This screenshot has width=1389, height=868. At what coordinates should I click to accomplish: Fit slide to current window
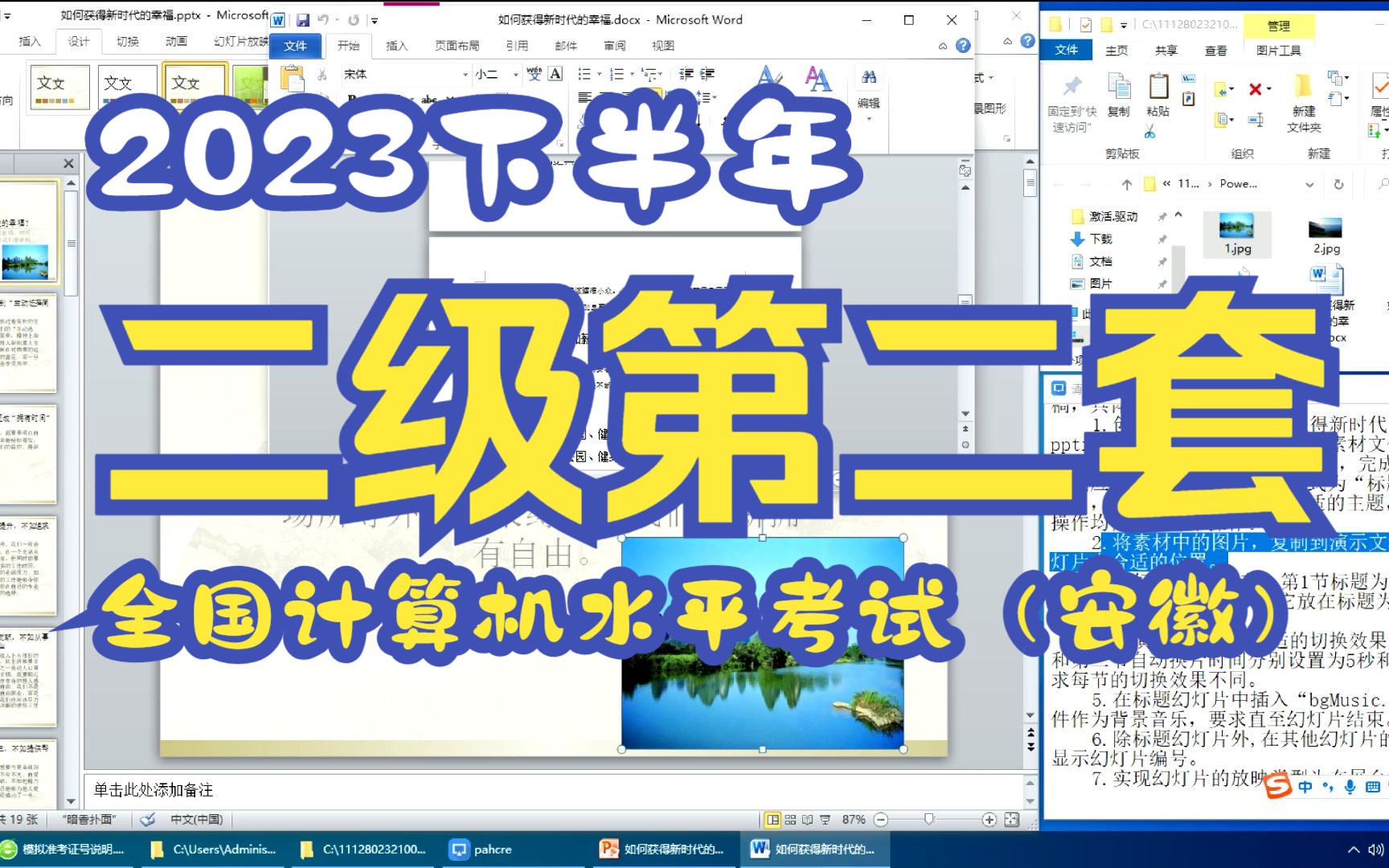click(x=1012, y=820)
